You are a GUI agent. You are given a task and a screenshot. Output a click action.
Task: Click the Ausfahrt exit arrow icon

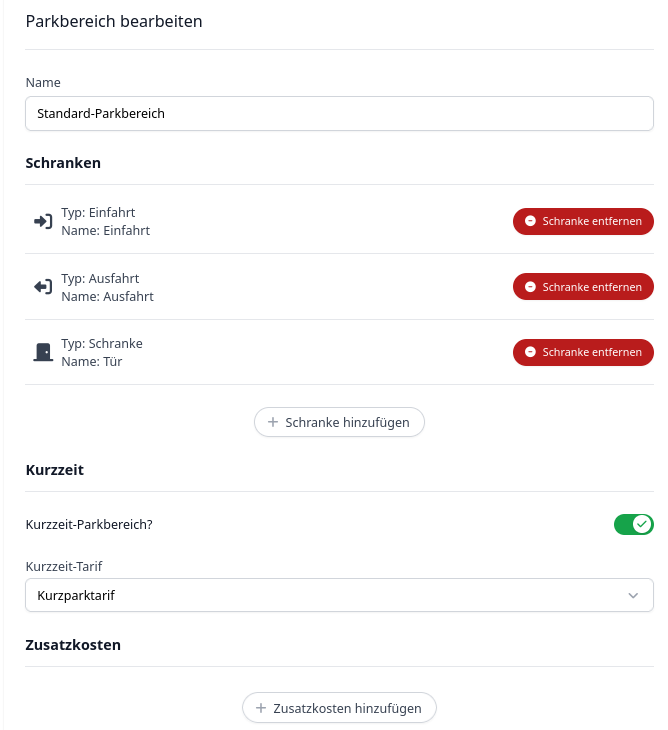click(x=43, y=287)
